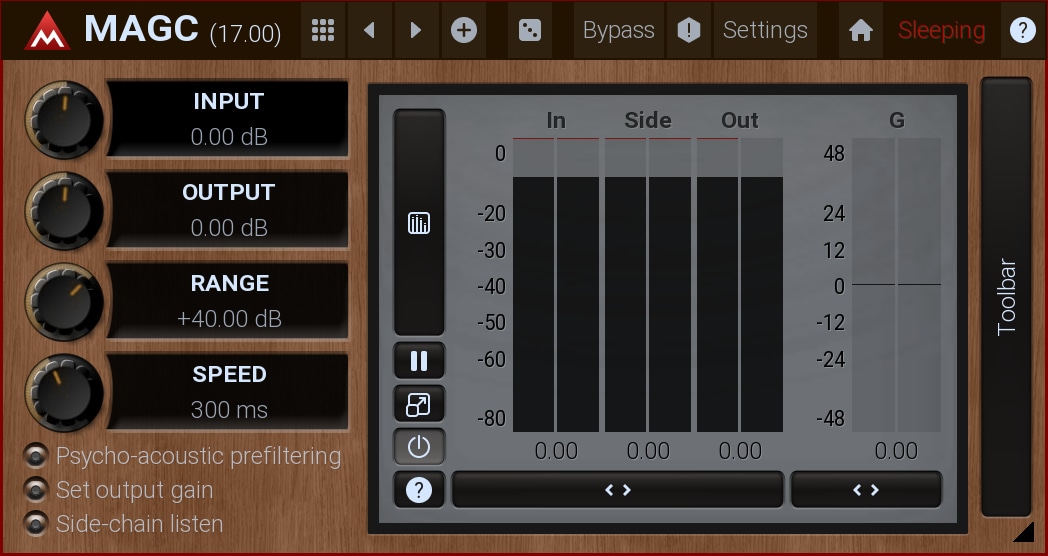Viewport: 1048px width, 556px height.
Task: Toggle the meter power button
Action: point(419,447)
